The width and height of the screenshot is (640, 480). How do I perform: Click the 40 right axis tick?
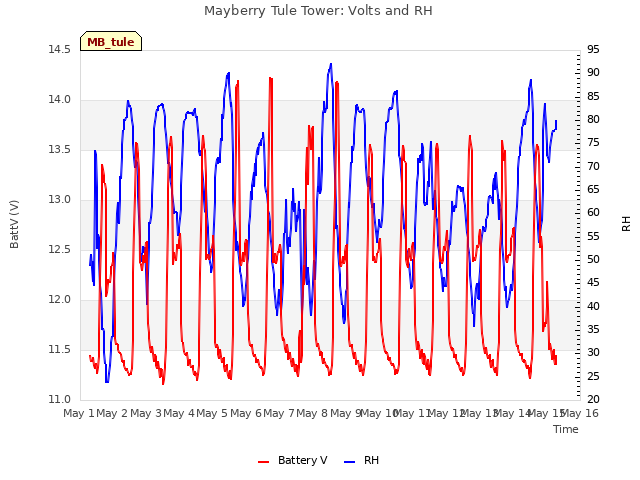tap(593, 306)
